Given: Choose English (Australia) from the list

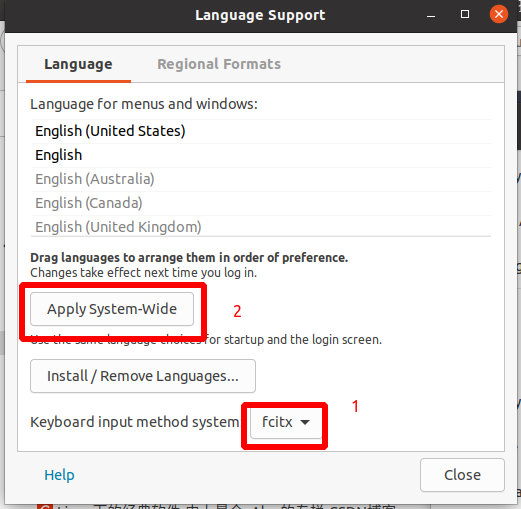Looking at the screenshot, I should coord(261,179).
